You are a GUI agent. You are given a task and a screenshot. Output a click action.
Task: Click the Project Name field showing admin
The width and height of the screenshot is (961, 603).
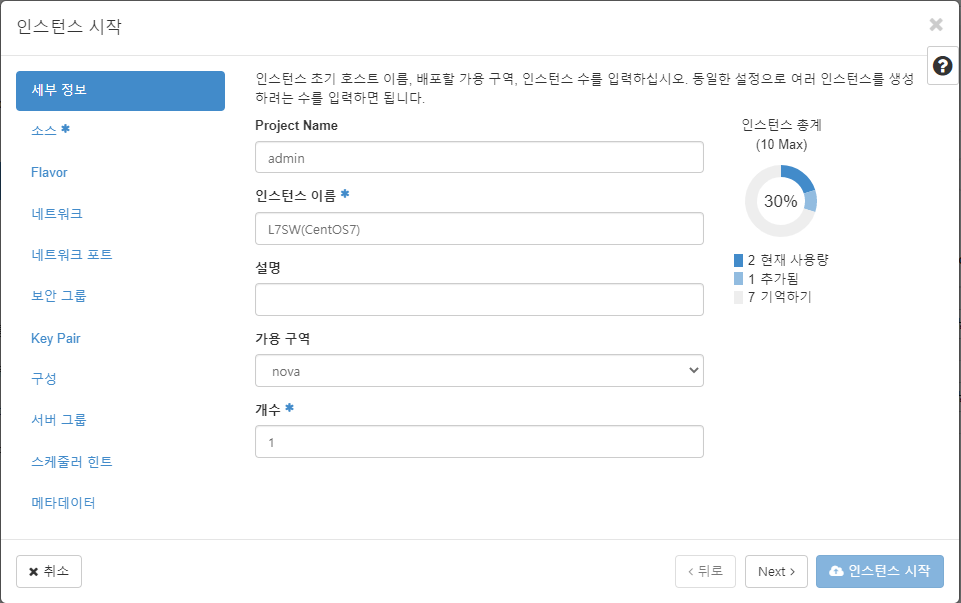tap(479, 157)
